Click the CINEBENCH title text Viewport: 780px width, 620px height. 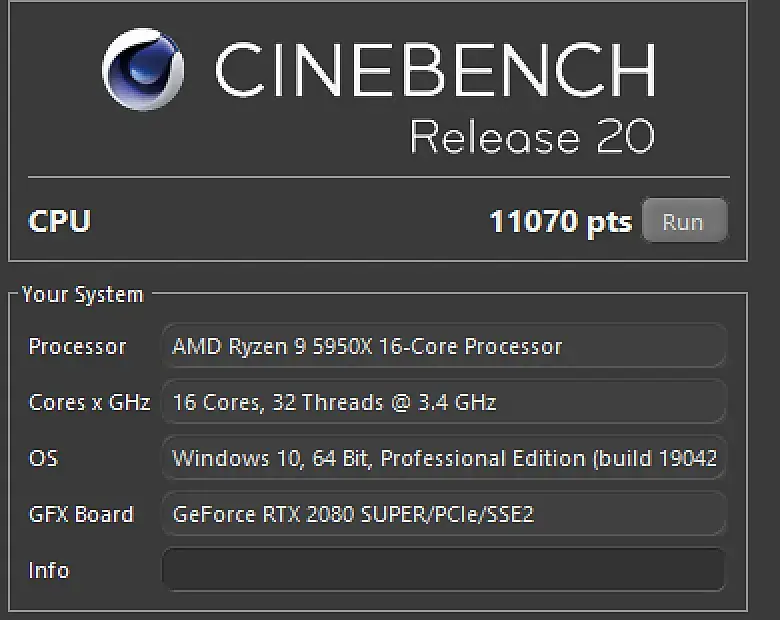[x=435, y=70]
